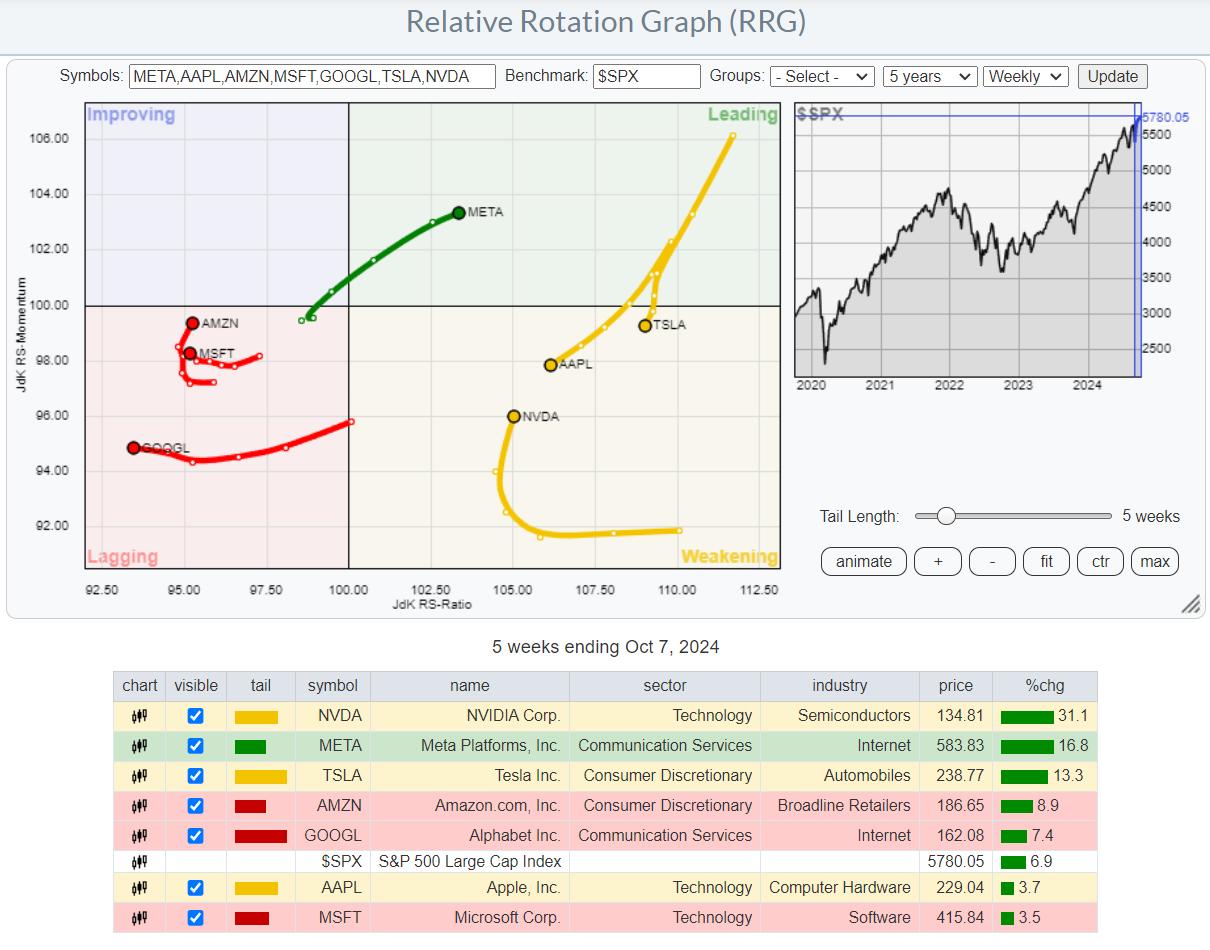Click the AAPL row chart icon
The height and width of the screenshot is (950, 1210).
coord(139,888)
